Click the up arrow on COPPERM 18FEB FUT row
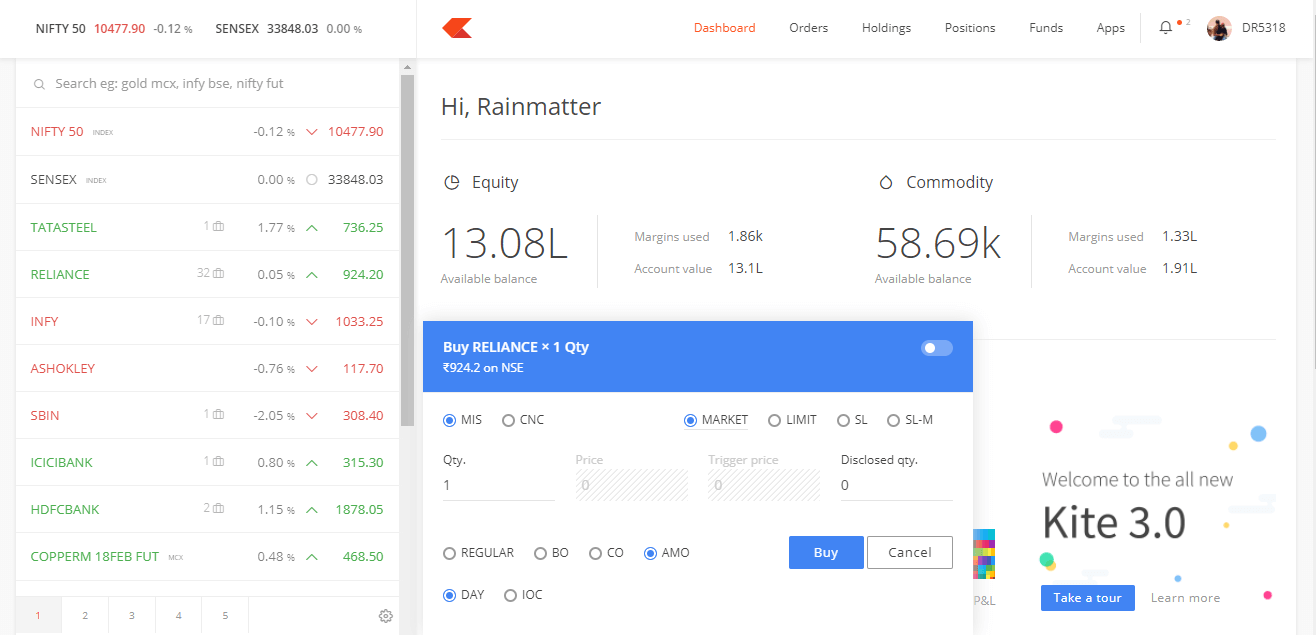The width and height of the screenshot is (1316, 635). point(312,557)
